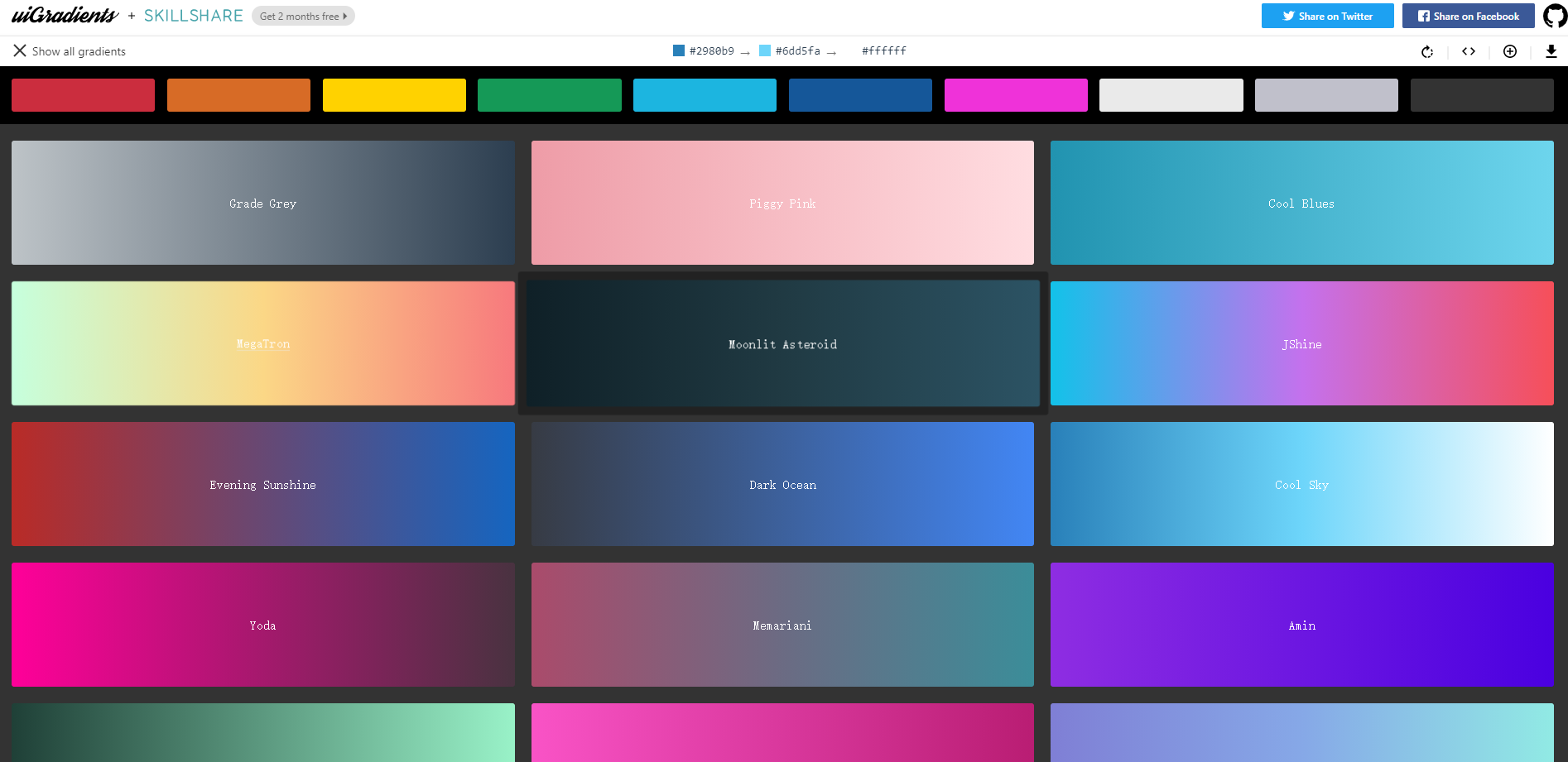Viewport: 1568px width, 762px height.
Task: Select the Grade Grey gradient
Action: coord(263,203)
